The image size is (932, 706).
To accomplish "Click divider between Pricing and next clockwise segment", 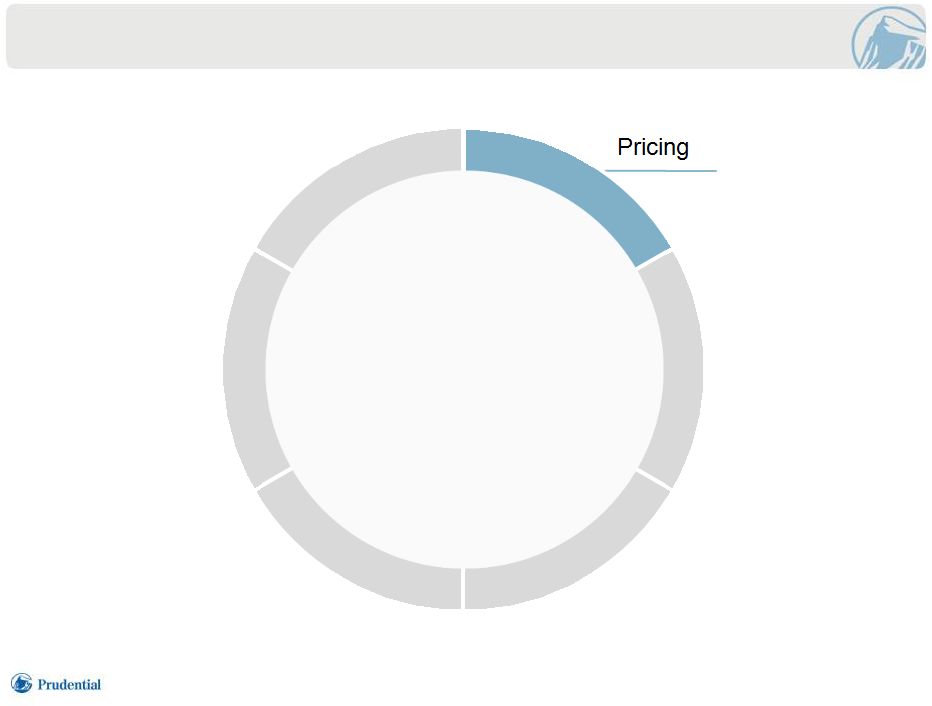I will tap(654, 259).
